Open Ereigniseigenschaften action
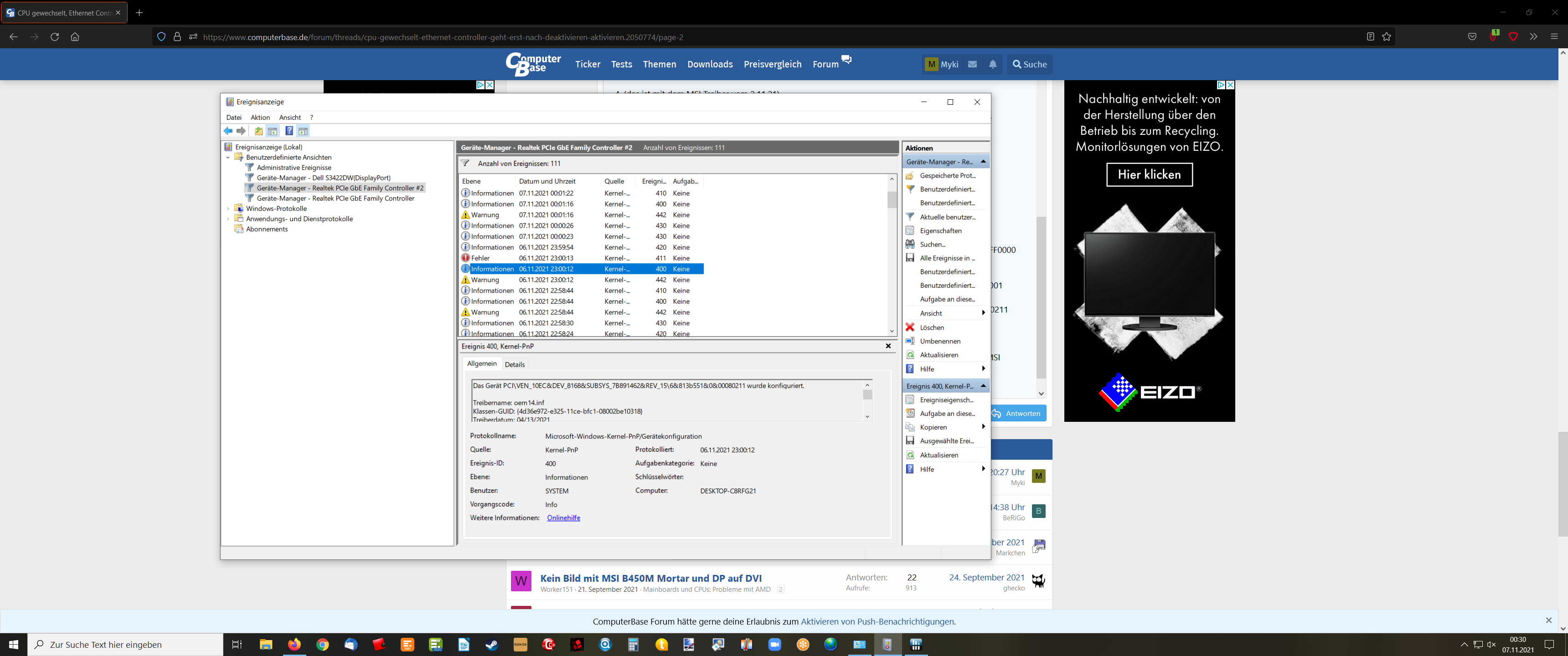Image resolution: width=1568 pixels, height=656 pixels. pyautogui.click(x=947, y=400)
